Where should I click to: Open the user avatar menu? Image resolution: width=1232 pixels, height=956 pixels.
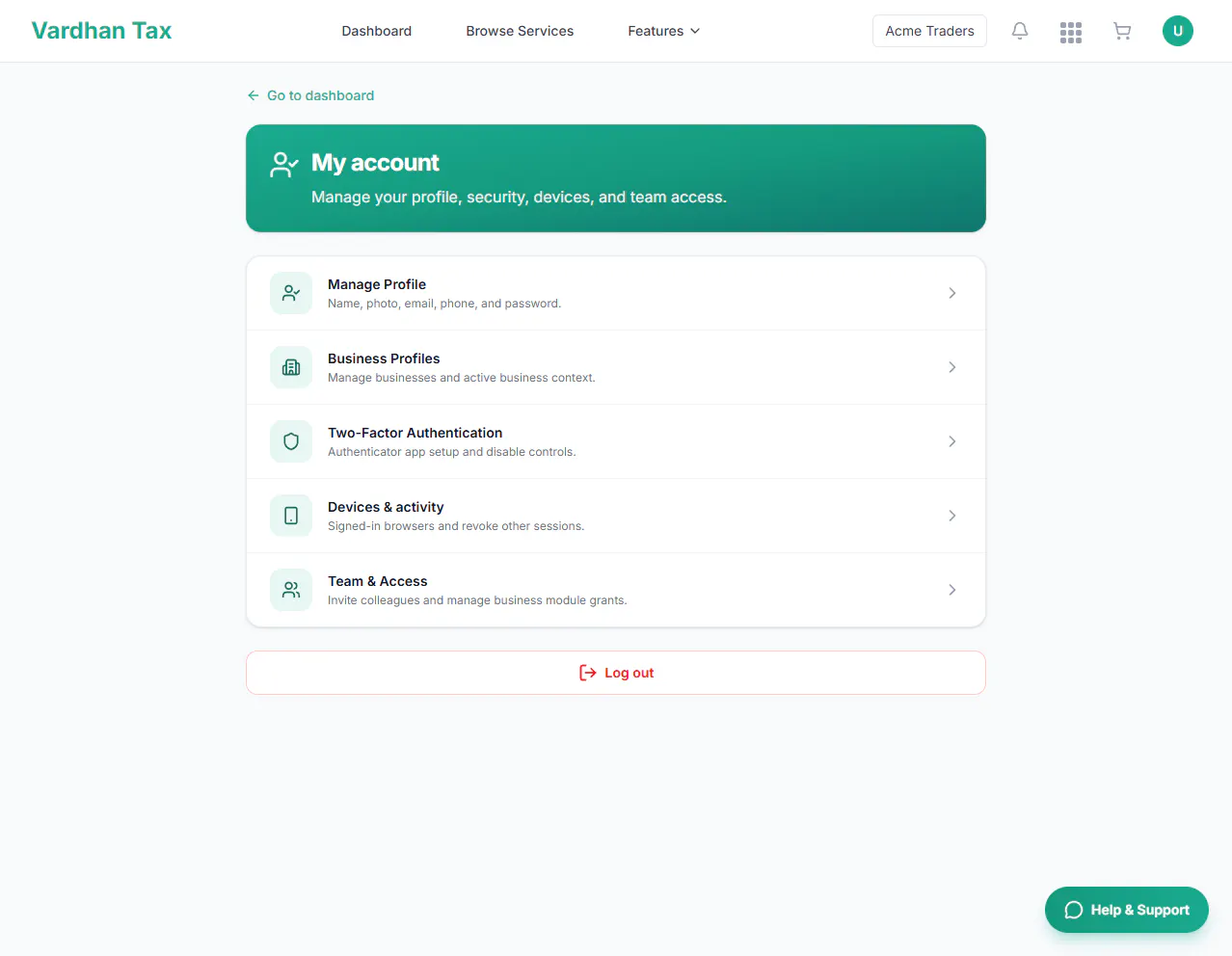[1178, 31]
